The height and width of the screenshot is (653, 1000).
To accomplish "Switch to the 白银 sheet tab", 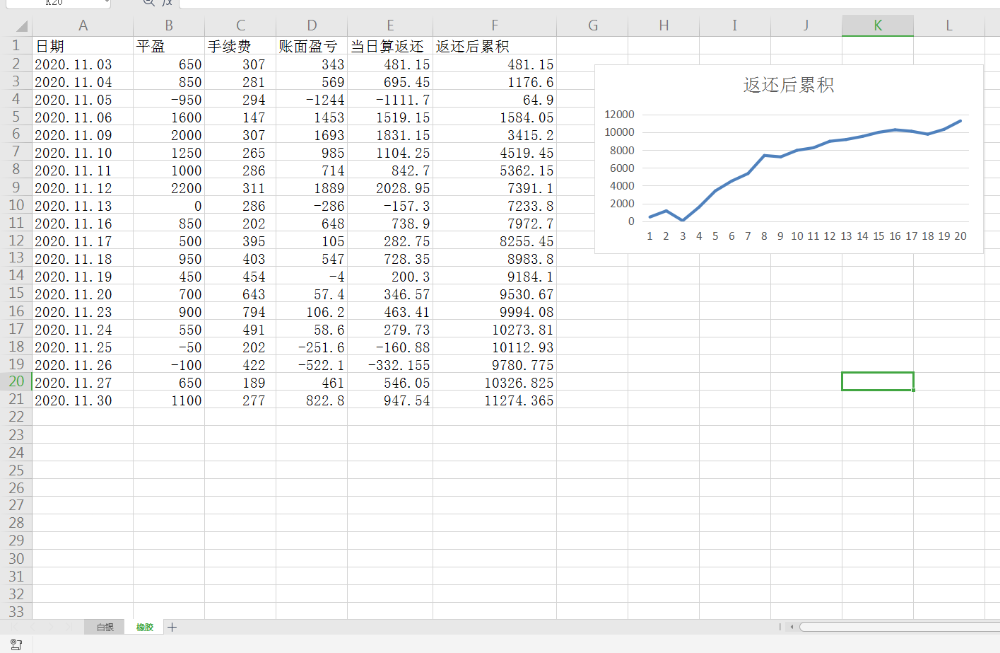I will tap(105, 627).
